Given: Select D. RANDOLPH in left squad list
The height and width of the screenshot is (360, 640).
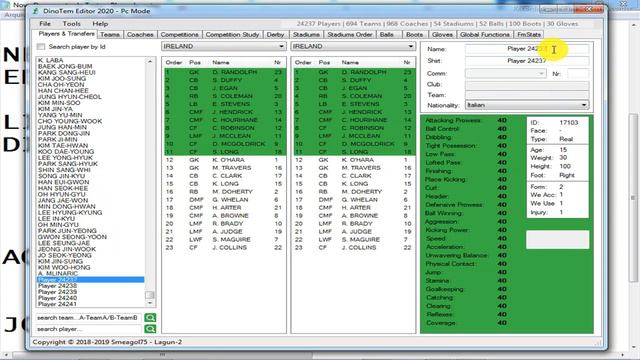Looking at the screenshot, I should 235,72.
